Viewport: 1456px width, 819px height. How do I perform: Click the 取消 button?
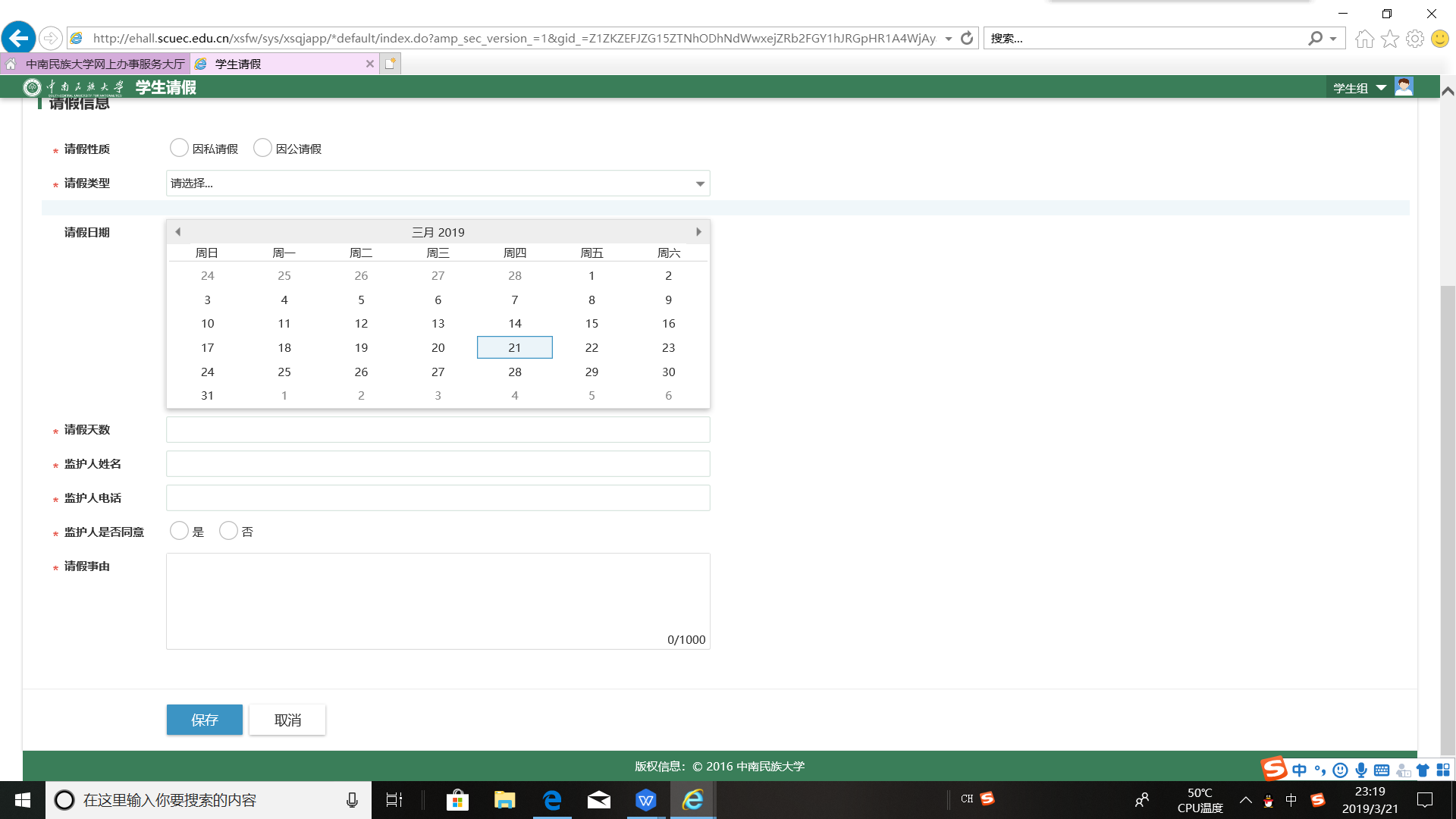(x=287, y=720)
